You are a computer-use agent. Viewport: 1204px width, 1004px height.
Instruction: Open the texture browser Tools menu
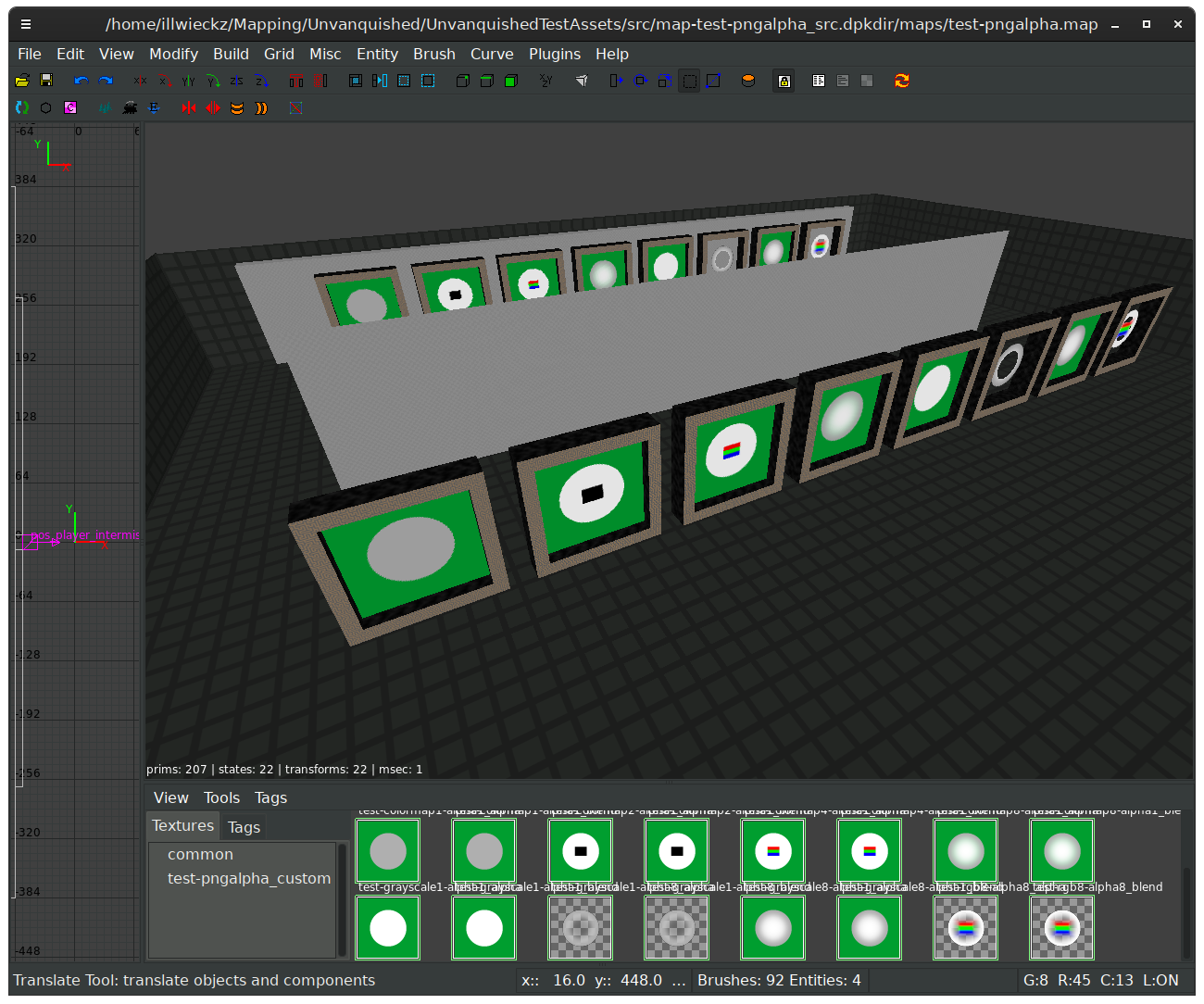pyautogui.click(x=222, y=797)
